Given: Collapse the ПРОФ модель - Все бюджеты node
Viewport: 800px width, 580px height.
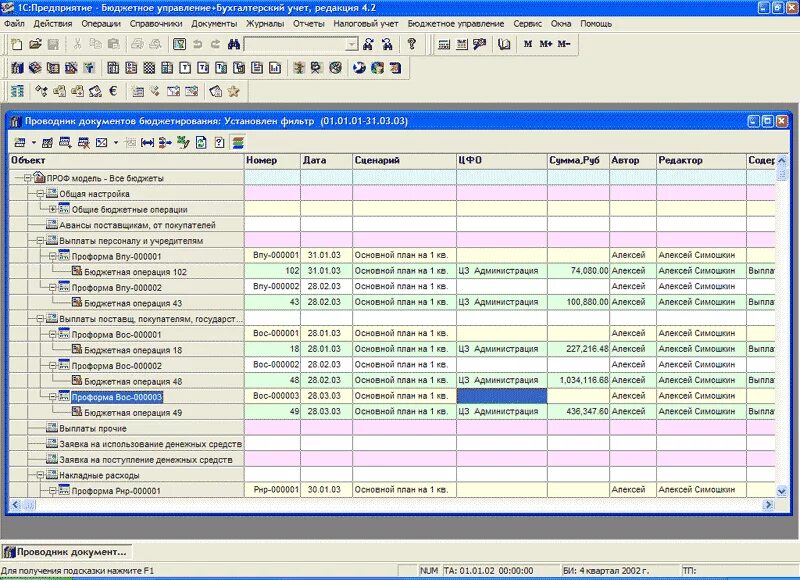Looking at the screenshot, I should pos(28,178).
